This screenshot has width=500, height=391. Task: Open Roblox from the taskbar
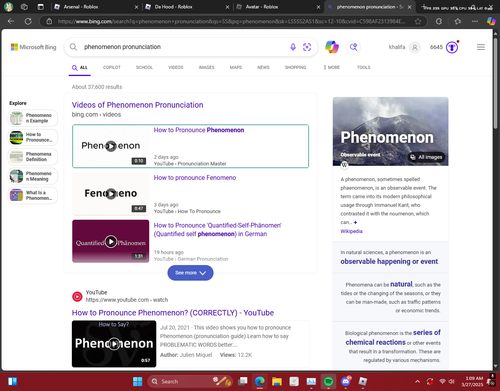[363, 381]
